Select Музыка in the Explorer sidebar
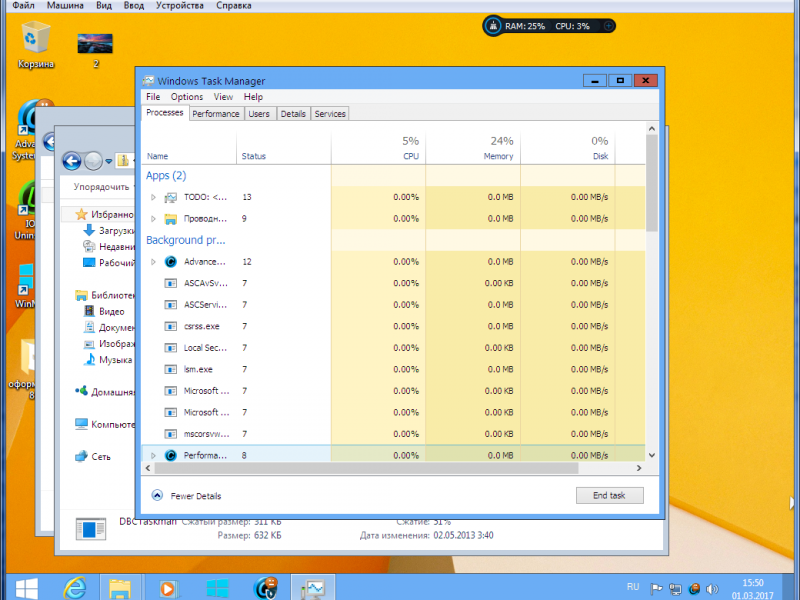Image resolution: width=800 pixels, height=600 pixels. 115,360
